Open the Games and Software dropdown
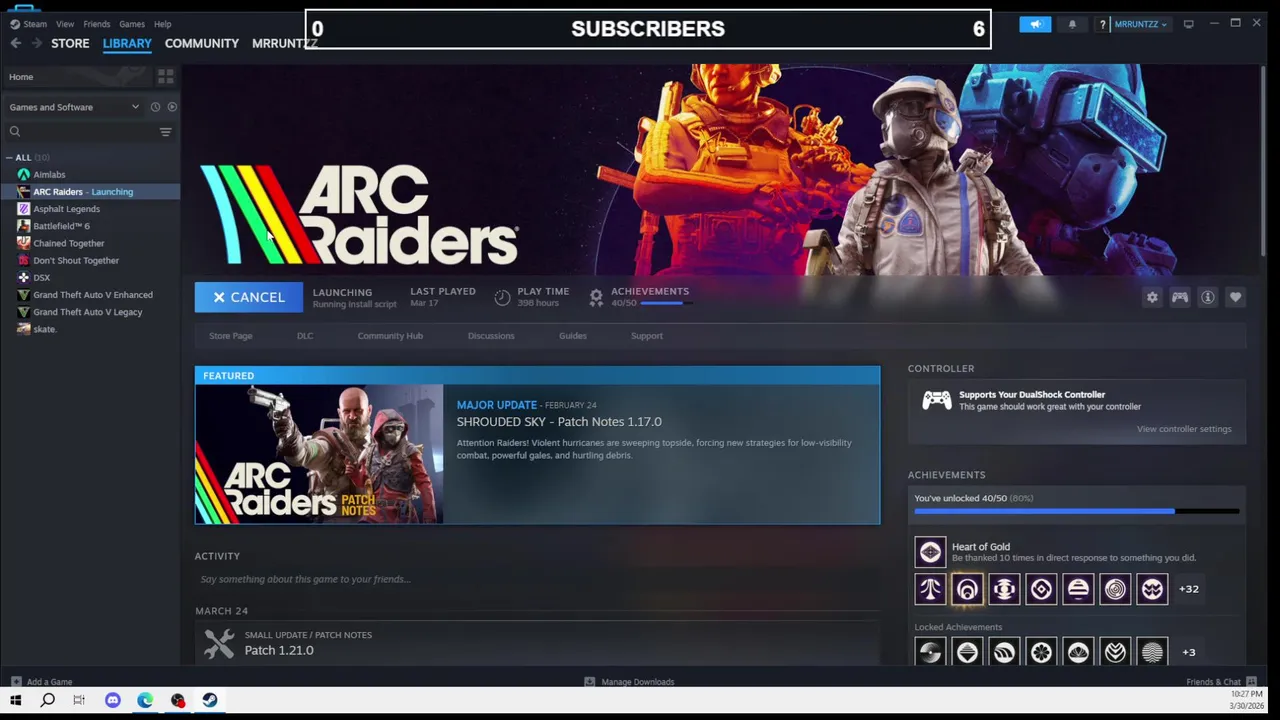The width and height of the screenshot is (1280, 720). (x=74, y=107)
